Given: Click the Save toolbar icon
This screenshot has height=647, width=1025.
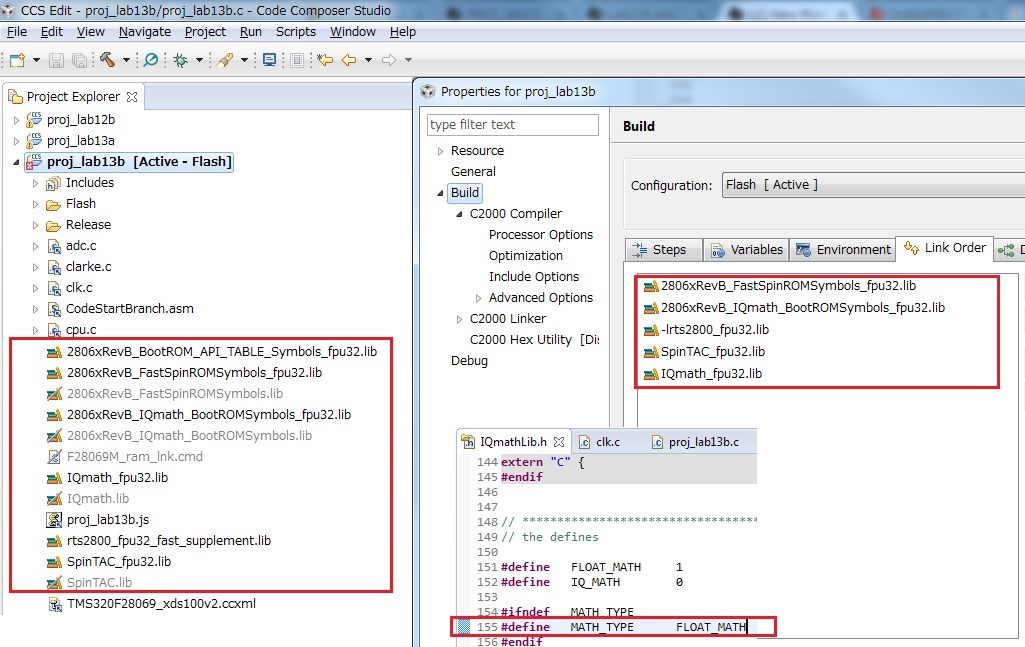Looking at the screenshot, I should tap(56, 60).
